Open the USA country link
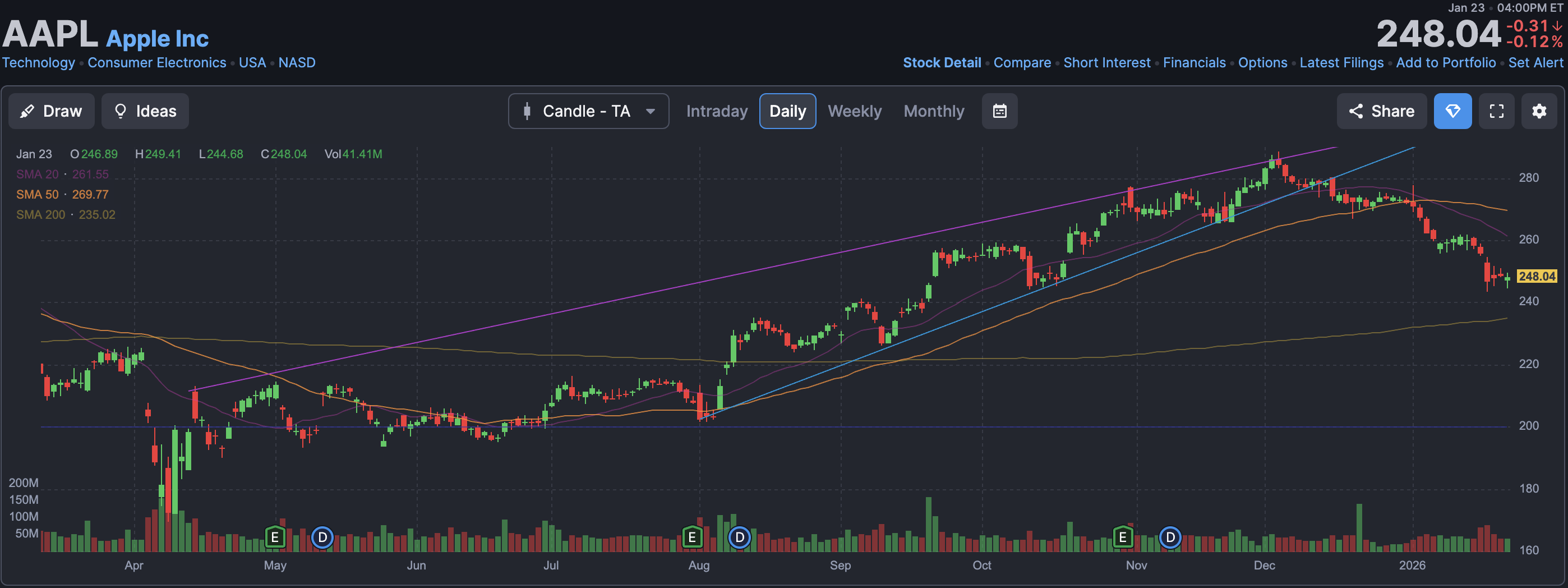The image size is (1568, 588). click(x=252, y=62)
